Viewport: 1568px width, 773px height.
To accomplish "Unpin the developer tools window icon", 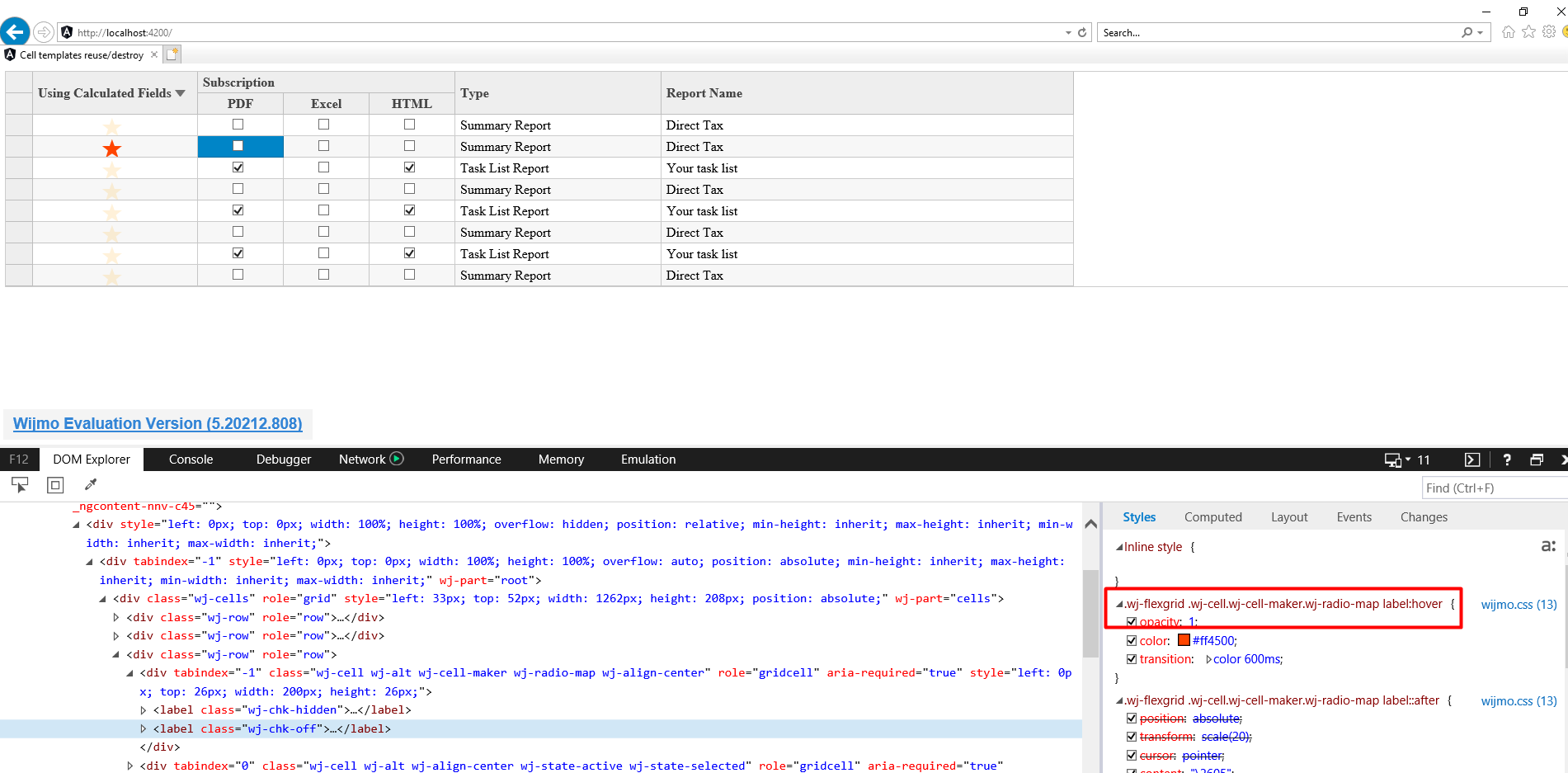I will [1537, 460].
